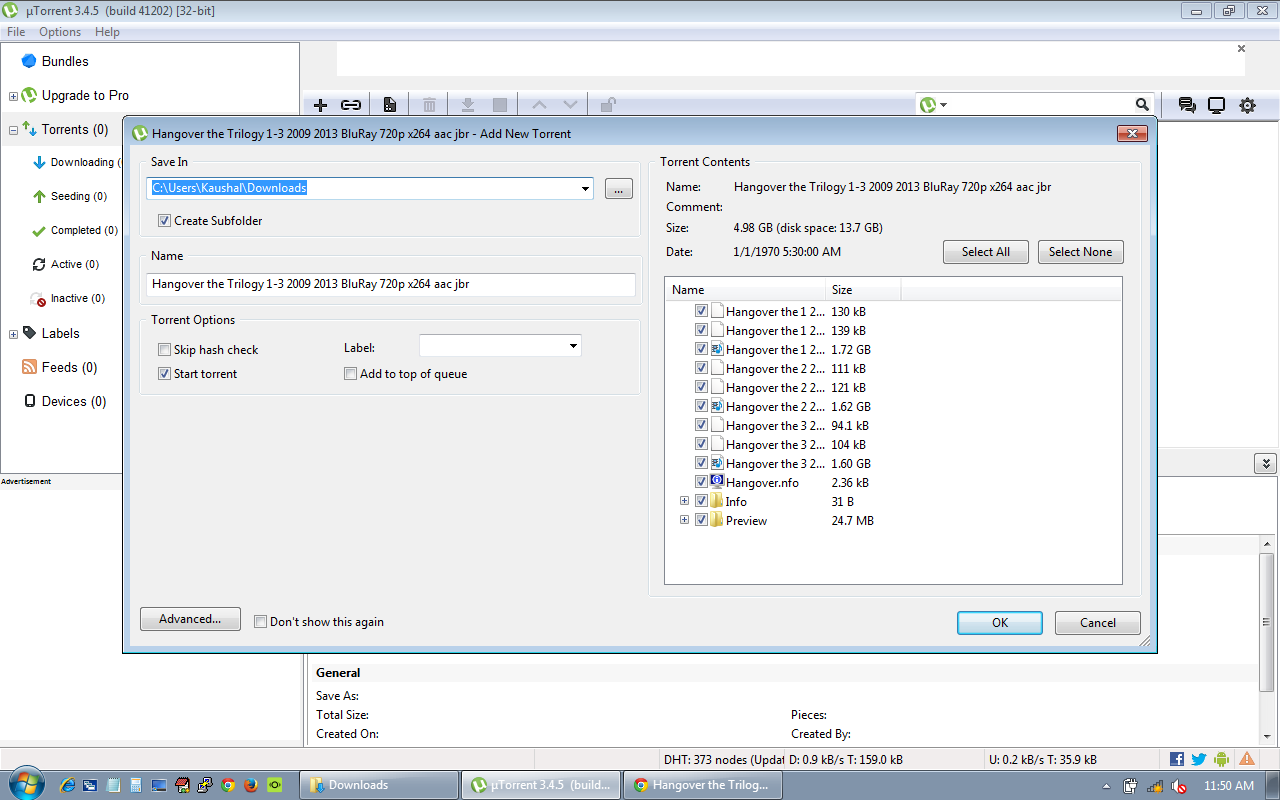Click the Add Torrent plus icon in toolbar

click(x=320, y=105)
